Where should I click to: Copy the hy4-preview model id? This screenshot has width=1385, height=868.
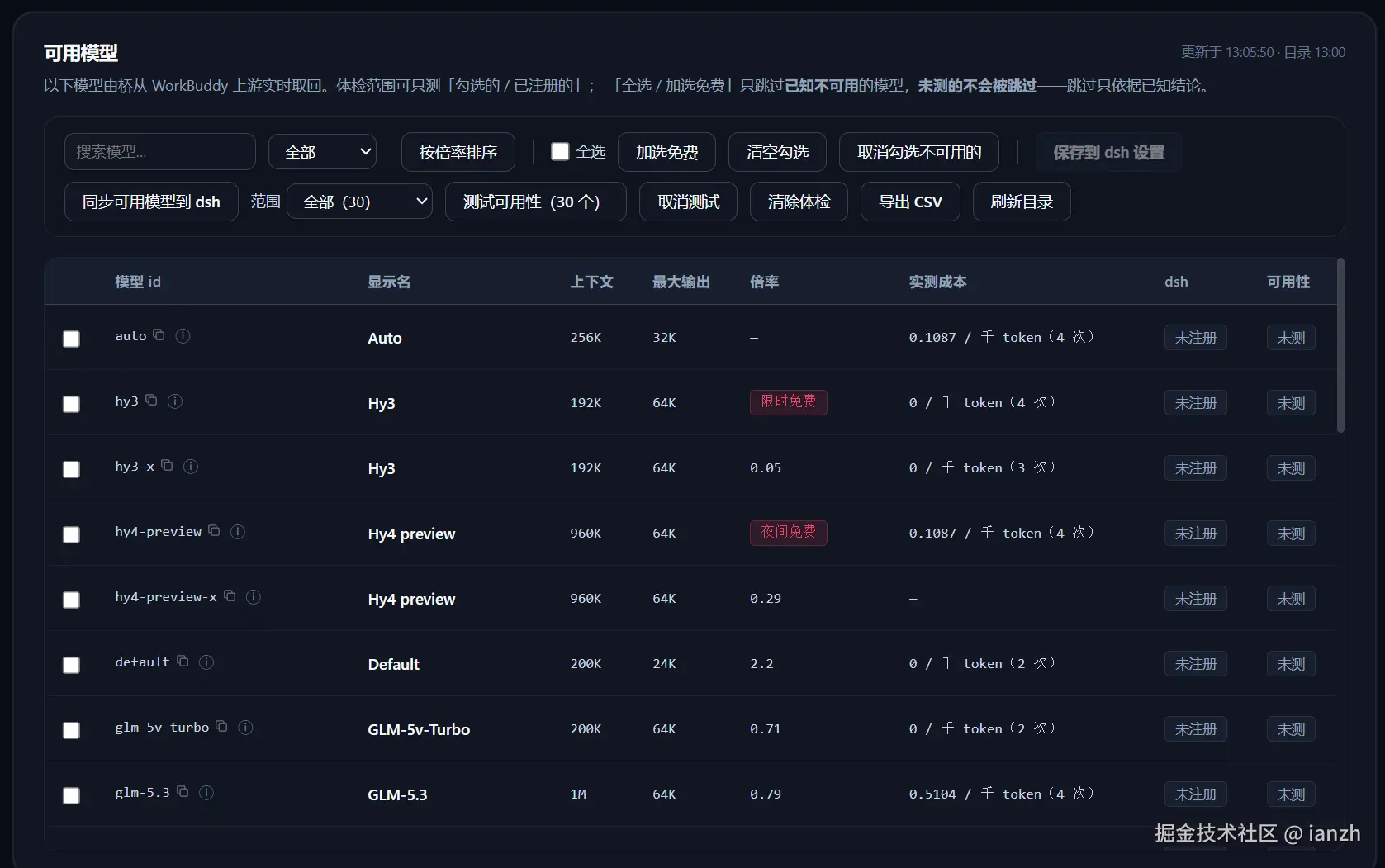pos(214,531)
